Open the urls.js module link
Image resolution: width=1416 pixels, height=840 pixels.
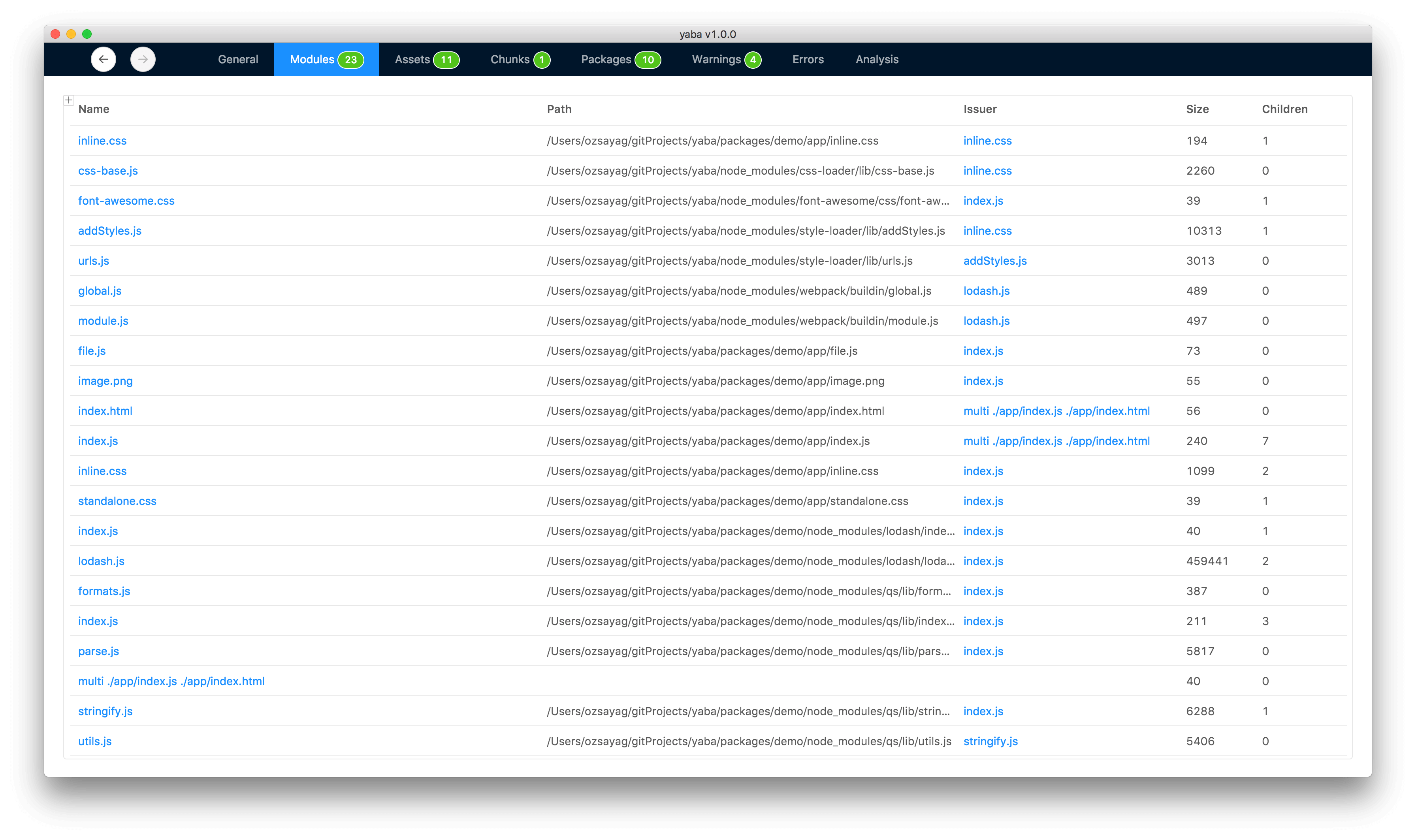pyautogui.click(x=93, y=261)
